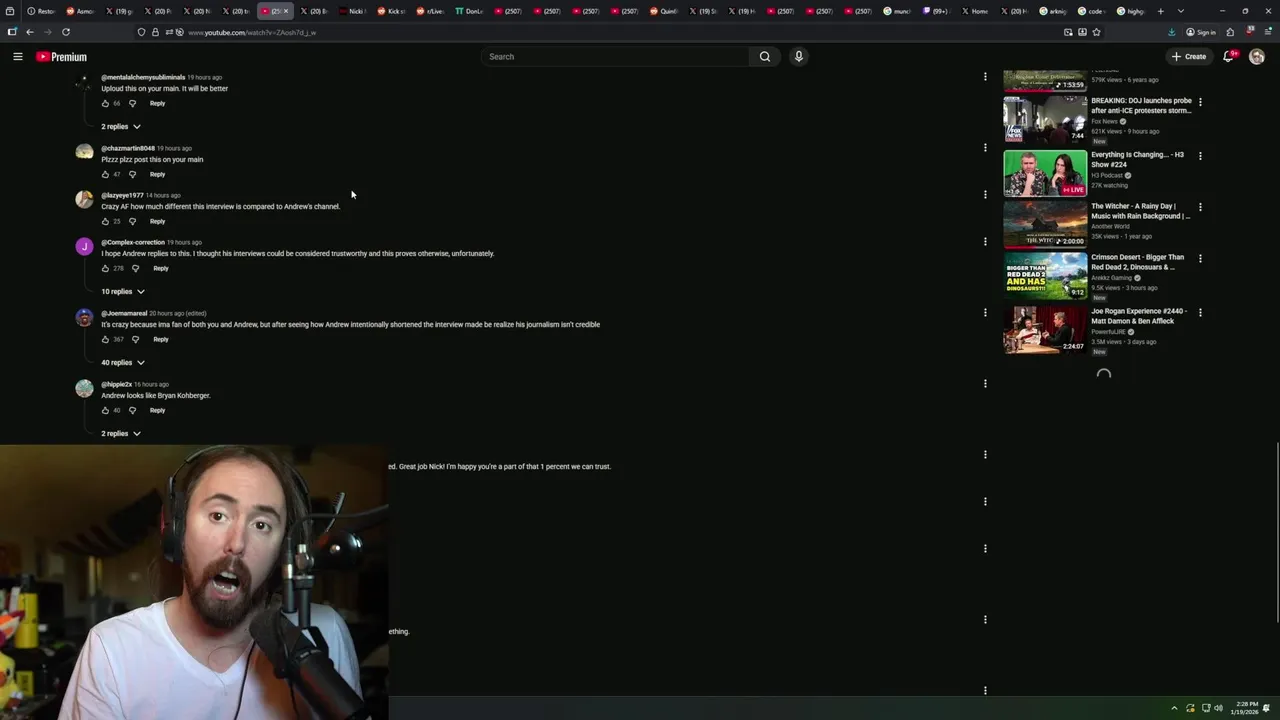Click the browser address bar URL

click(x=252, y=32)
